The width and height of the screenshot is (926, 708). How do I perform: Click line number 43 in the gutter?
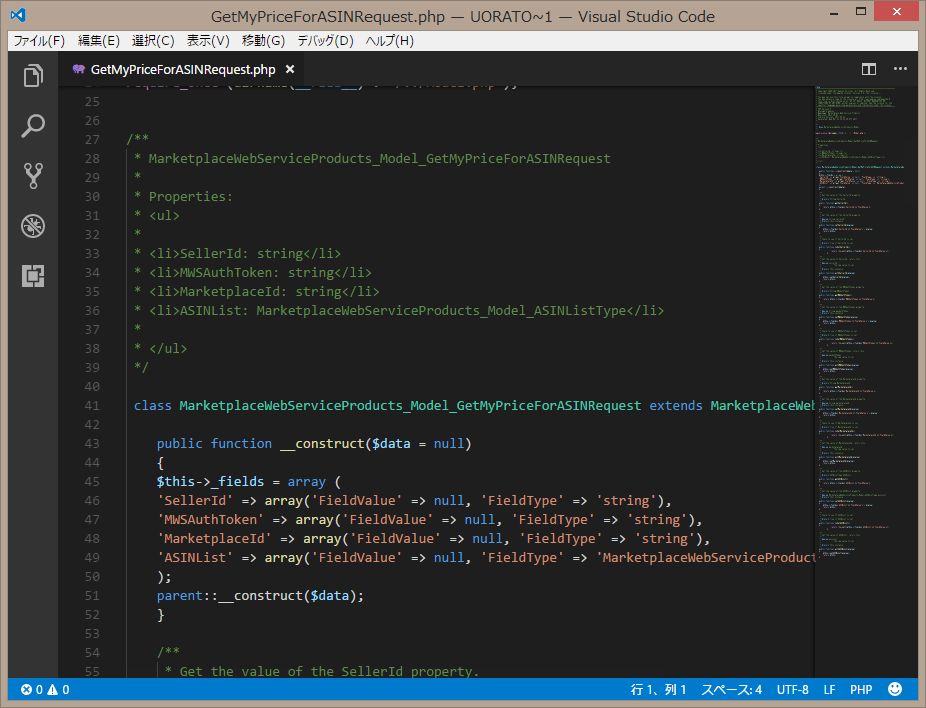92,443
